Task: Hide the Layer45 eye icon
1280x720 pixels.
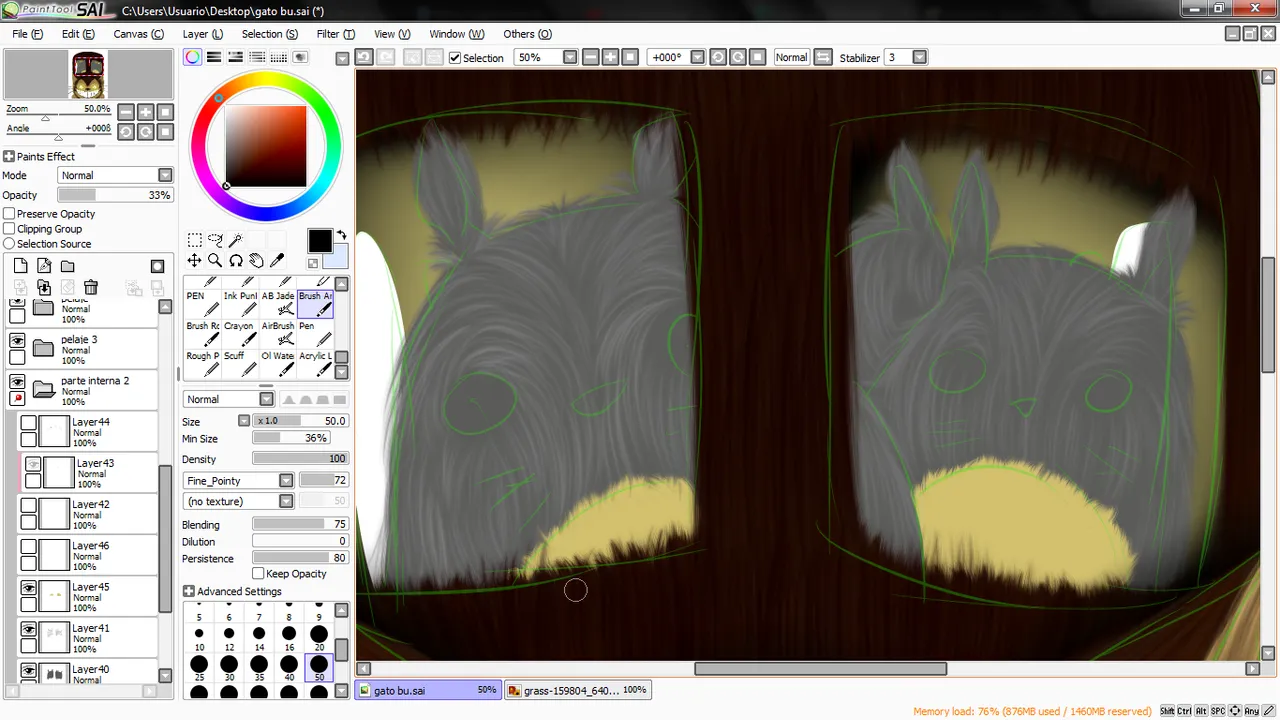Action: point(29,588)
